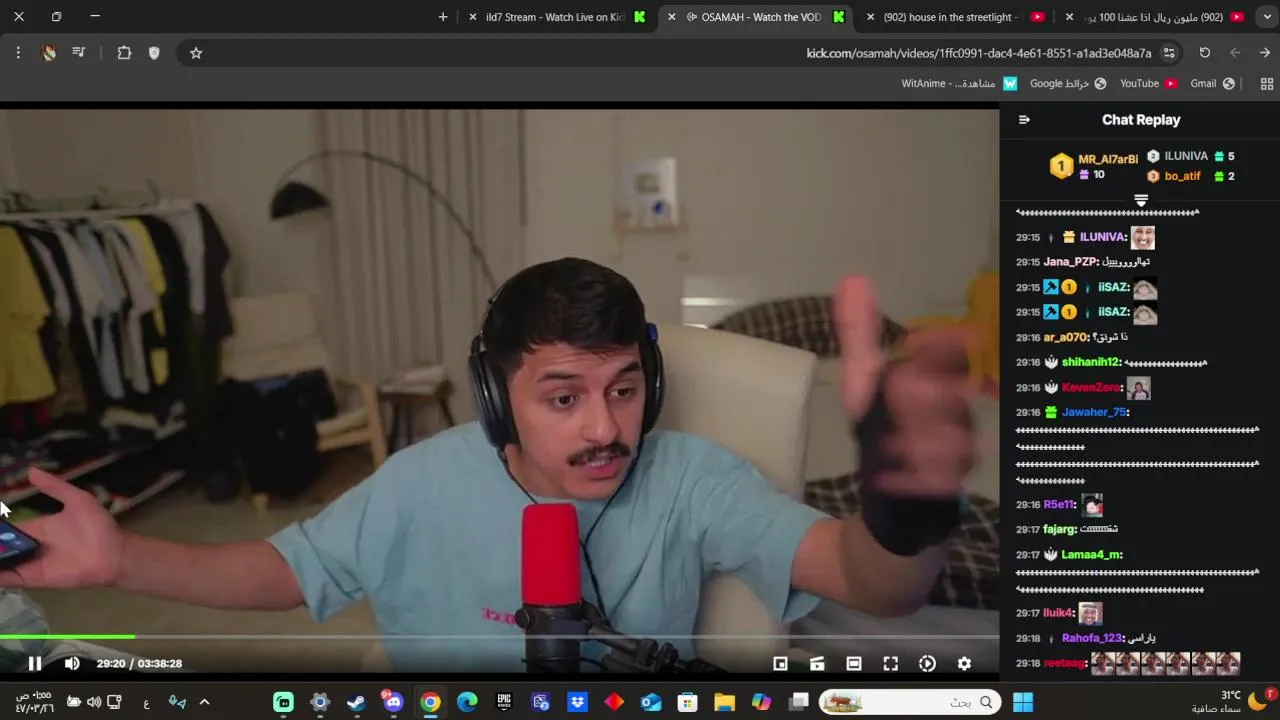The image size is (1280, 720).
Task: Click username Jana_PZP in chat
Action: coord(1071,262)
